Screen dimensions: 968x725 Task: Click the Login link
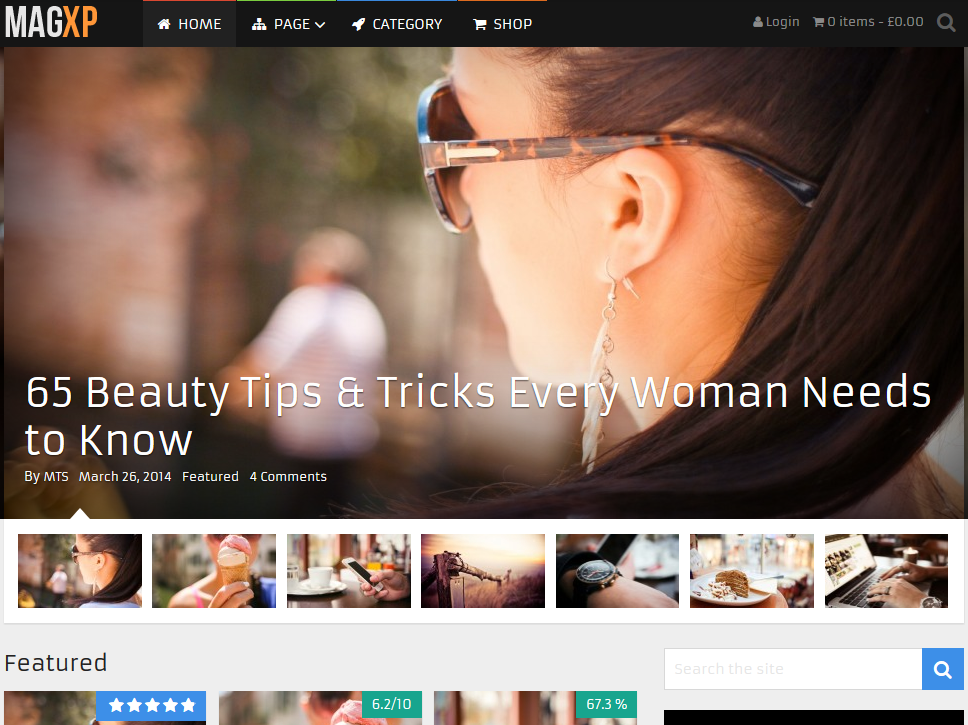[x=777, y=22]
